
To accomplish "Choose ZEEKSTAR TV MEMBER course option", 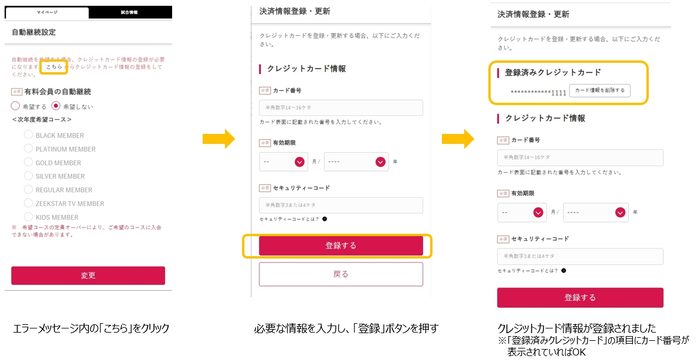I will (x=28, y=203).
